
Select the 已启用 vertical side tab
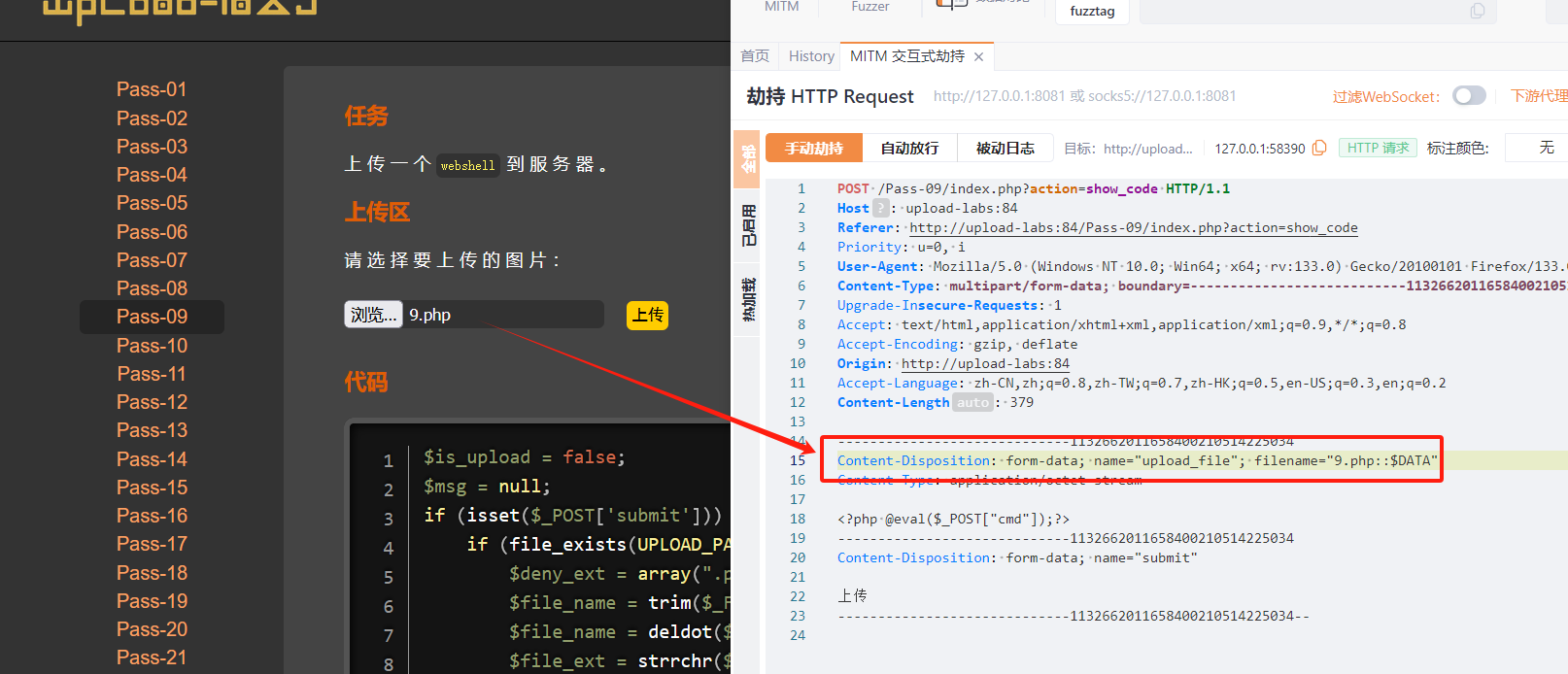tap(747, 224)
